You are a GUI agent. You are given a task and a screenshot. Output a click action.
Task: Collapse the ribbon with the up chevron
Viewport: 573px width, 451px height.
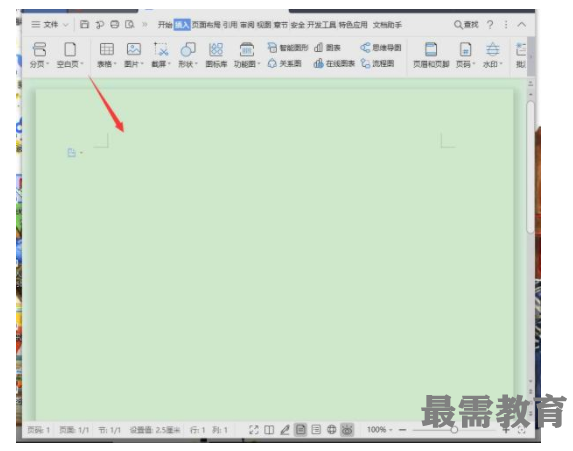[521, 24]
